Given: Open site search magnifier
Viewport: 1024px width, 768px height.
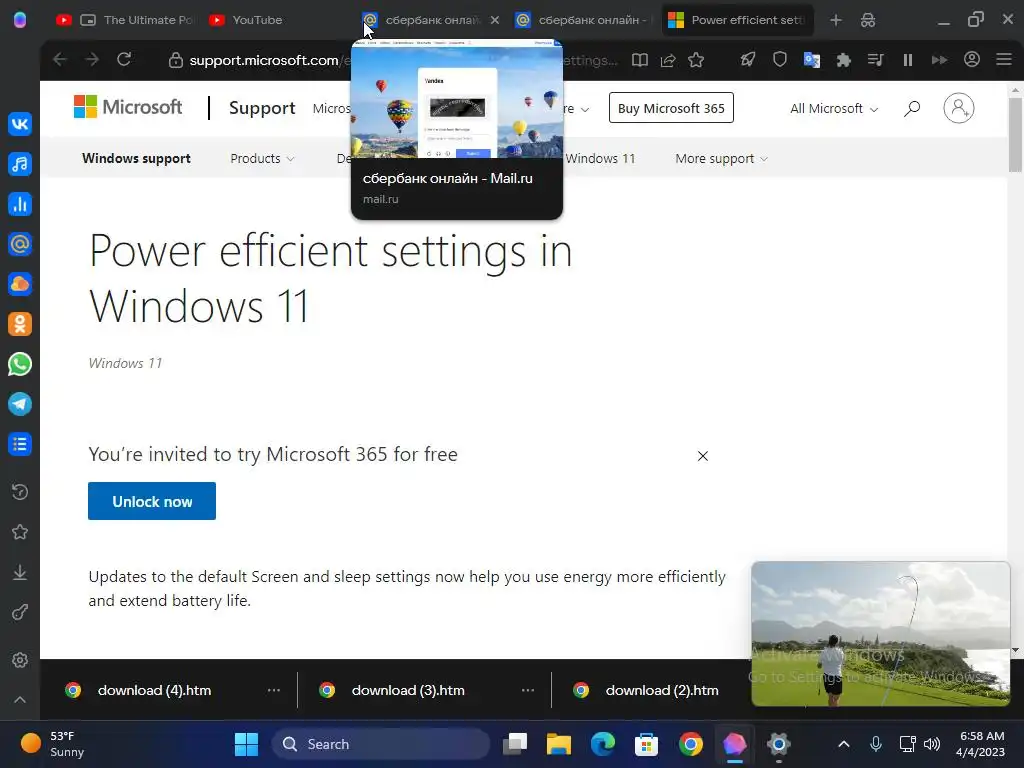Looking at the screenshot, I should [912, 108].
